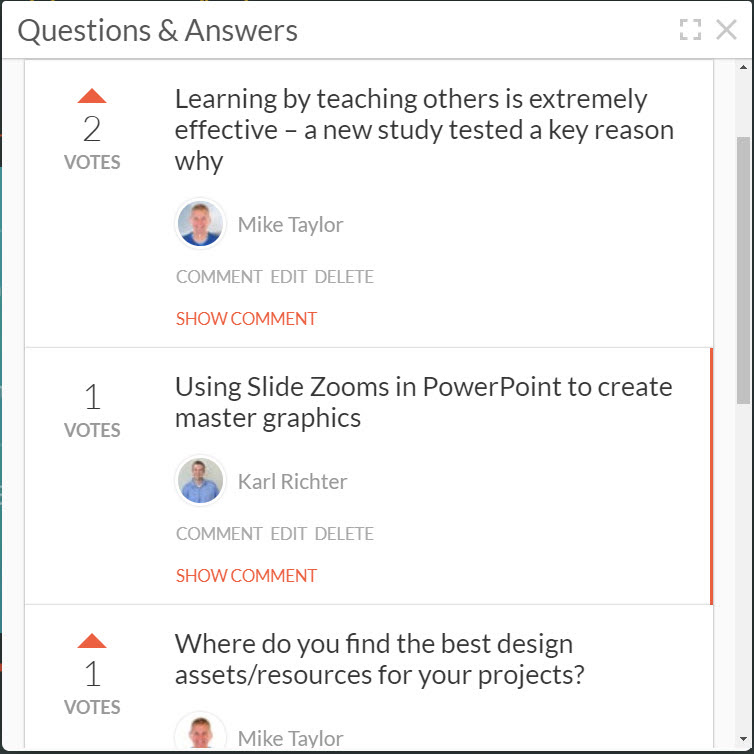Viewport: 754px width, 754px height.
Task: Show comments on the Learning by teaching post
Action: [x=246, y=319]
